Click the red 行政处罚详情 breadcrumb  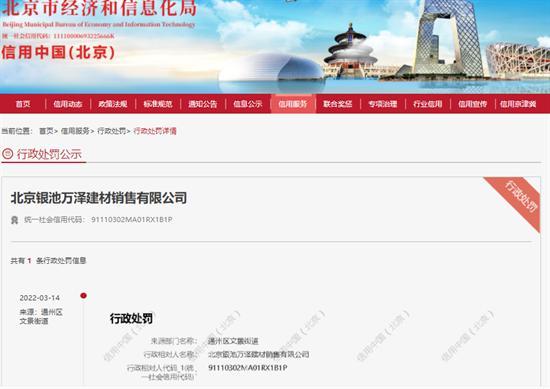[x=155, y=131]
